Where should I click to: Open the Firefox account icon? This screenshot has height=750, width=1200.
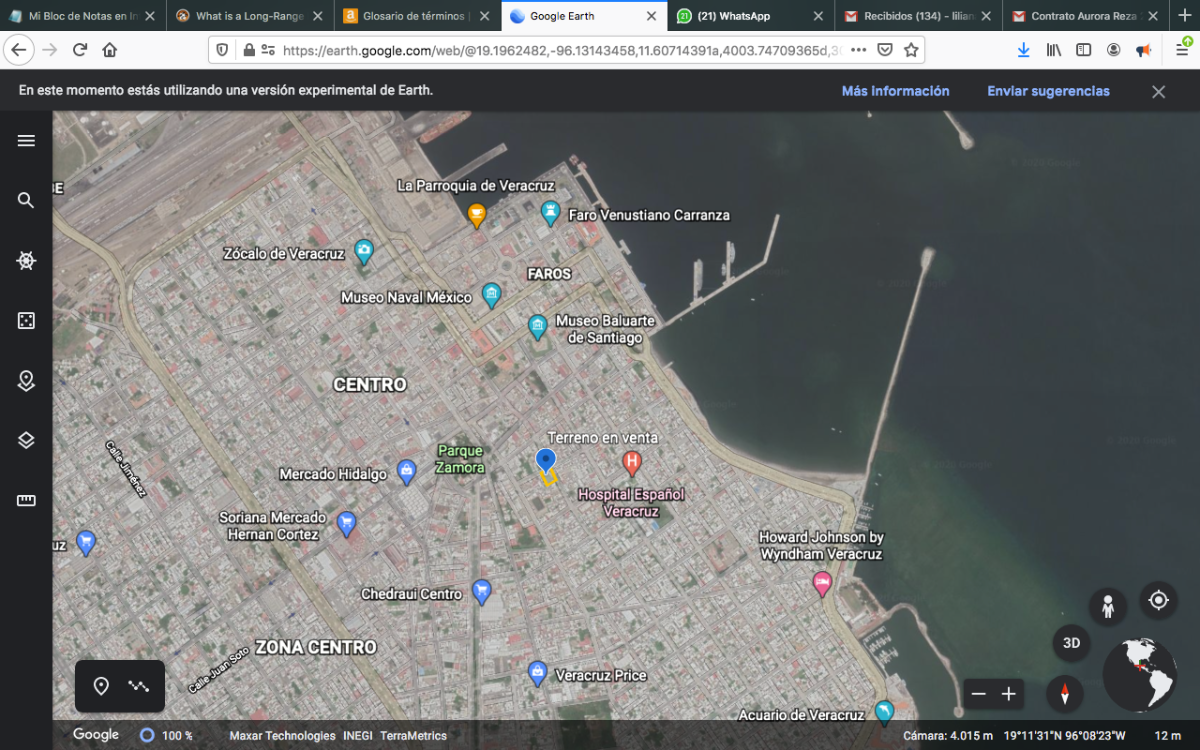click(x=1114, y=50)
